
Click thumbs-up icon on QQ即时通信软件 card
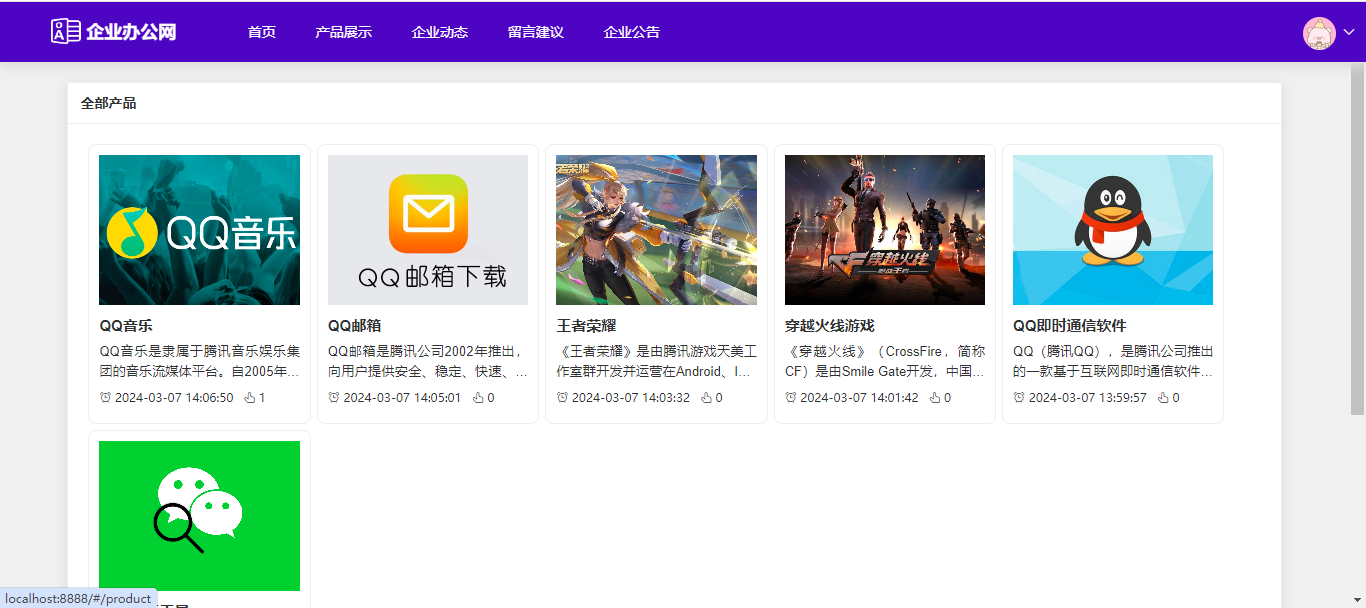click(x=1163, y=398)
